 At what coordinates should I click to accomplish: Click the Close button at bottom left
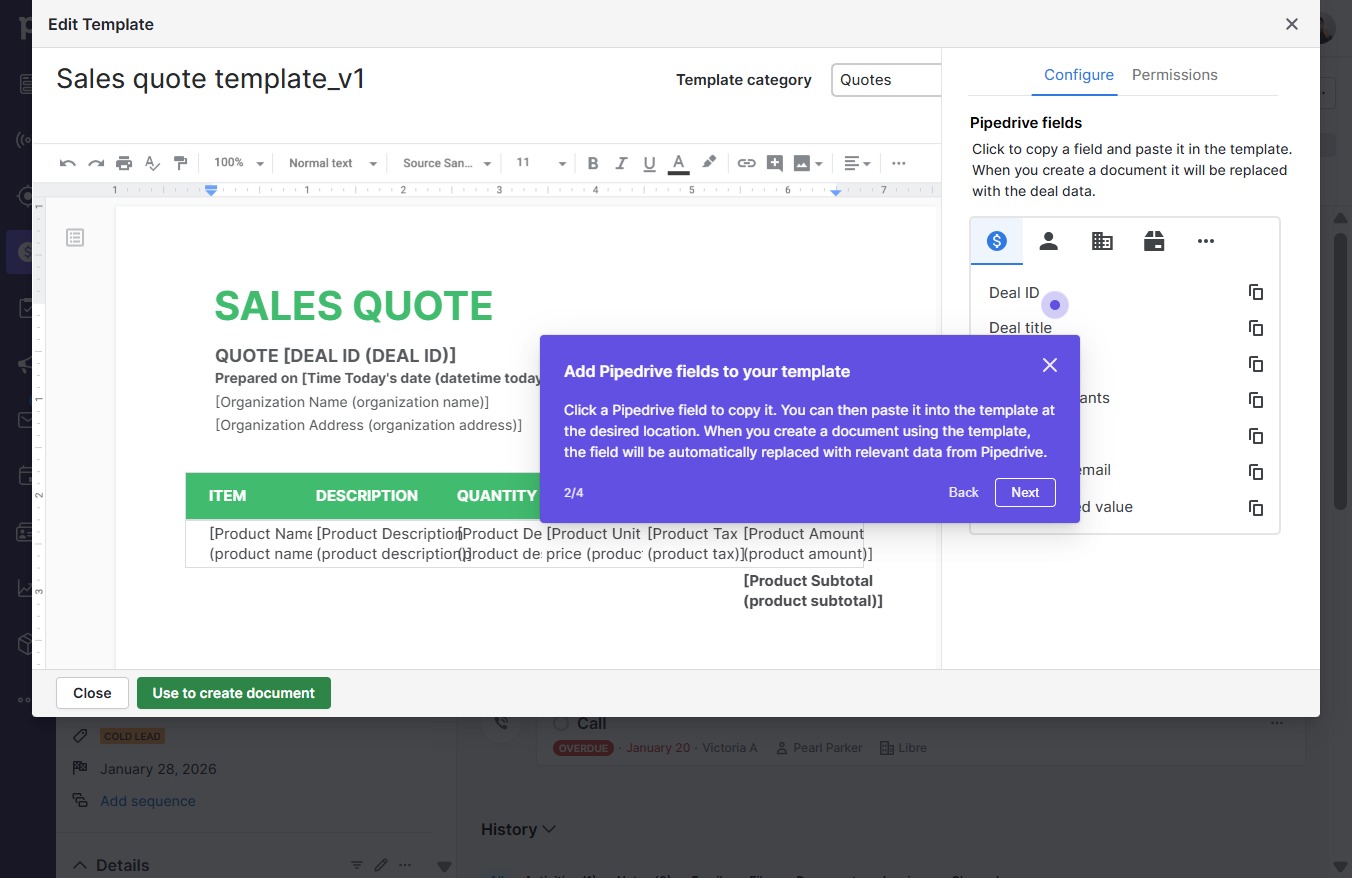(x=92, y=693)
